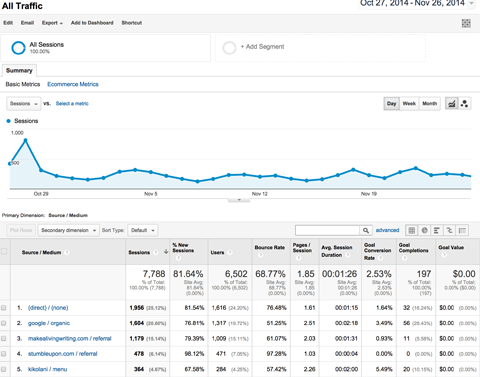Open help for Pages / Session column
The image size is (480, 377).
click(x=299, y=258)
